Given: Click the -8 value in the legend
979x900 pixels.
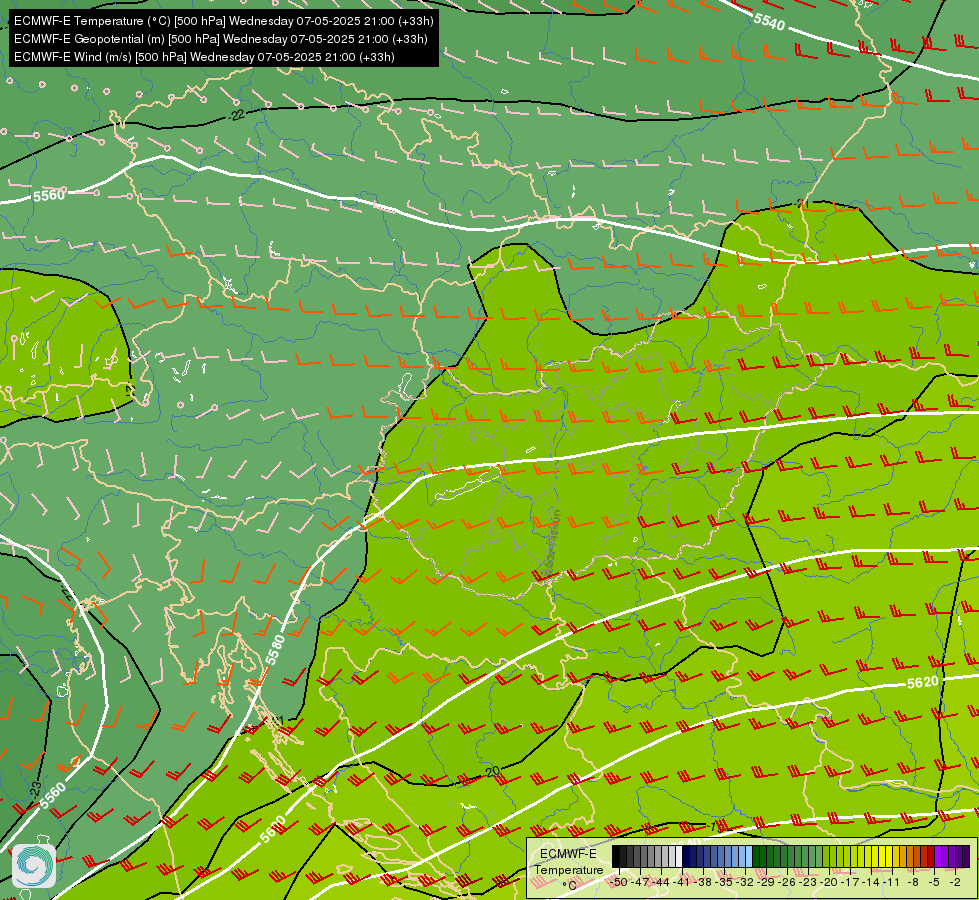Looking at the screenshot, I should pos(913,882).
